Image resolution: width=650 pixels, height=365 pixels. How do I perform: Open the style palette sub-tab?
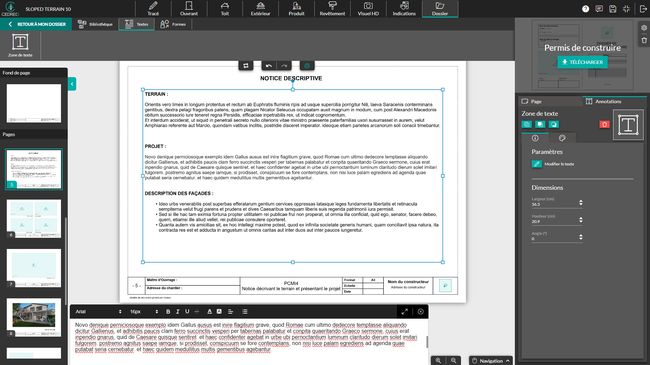(562, 138)
